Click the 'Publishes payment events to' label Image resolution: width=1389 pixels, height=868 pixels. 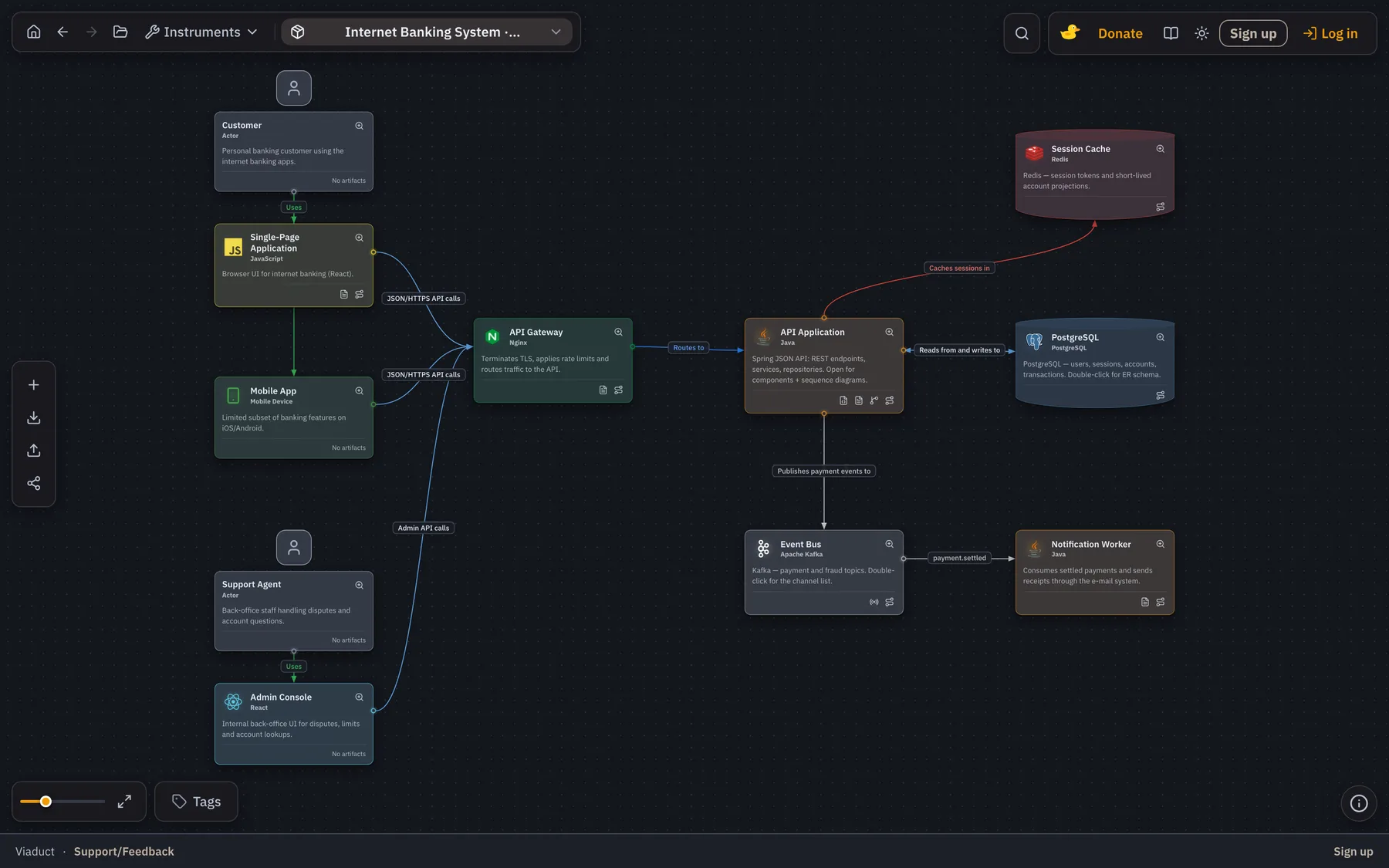824,471
